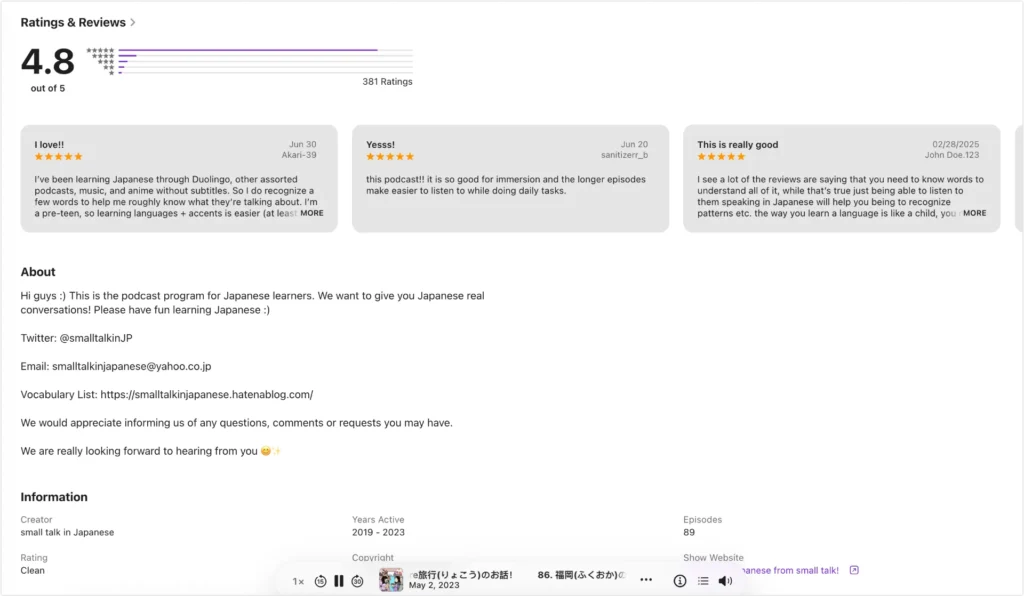Click Years Active value 2019 - 2023

pos(378,532)
